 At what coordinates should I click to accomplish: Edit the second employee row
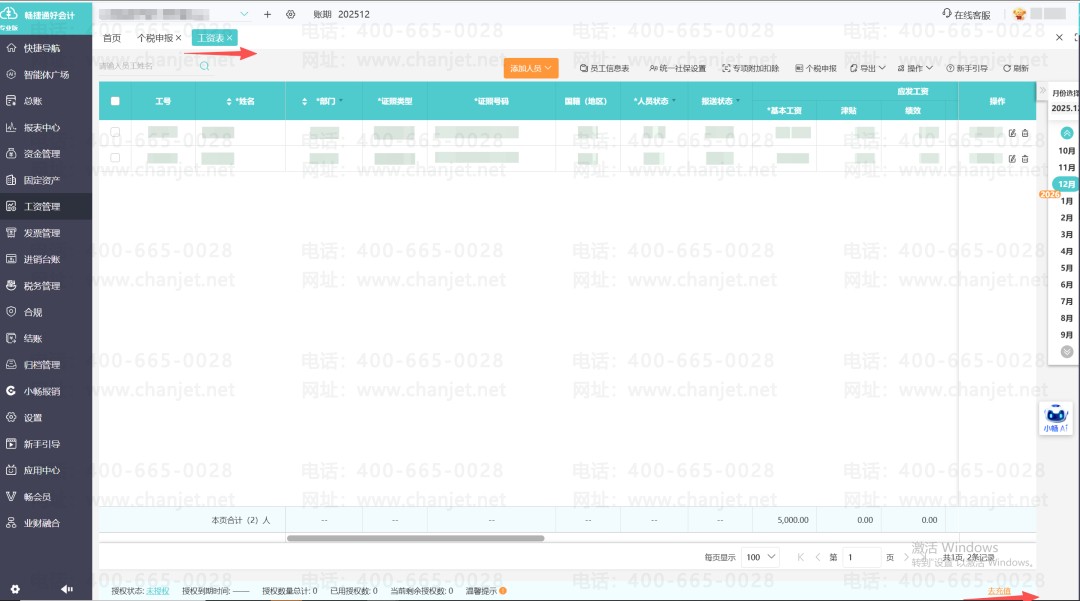[x=1012, y=159]
